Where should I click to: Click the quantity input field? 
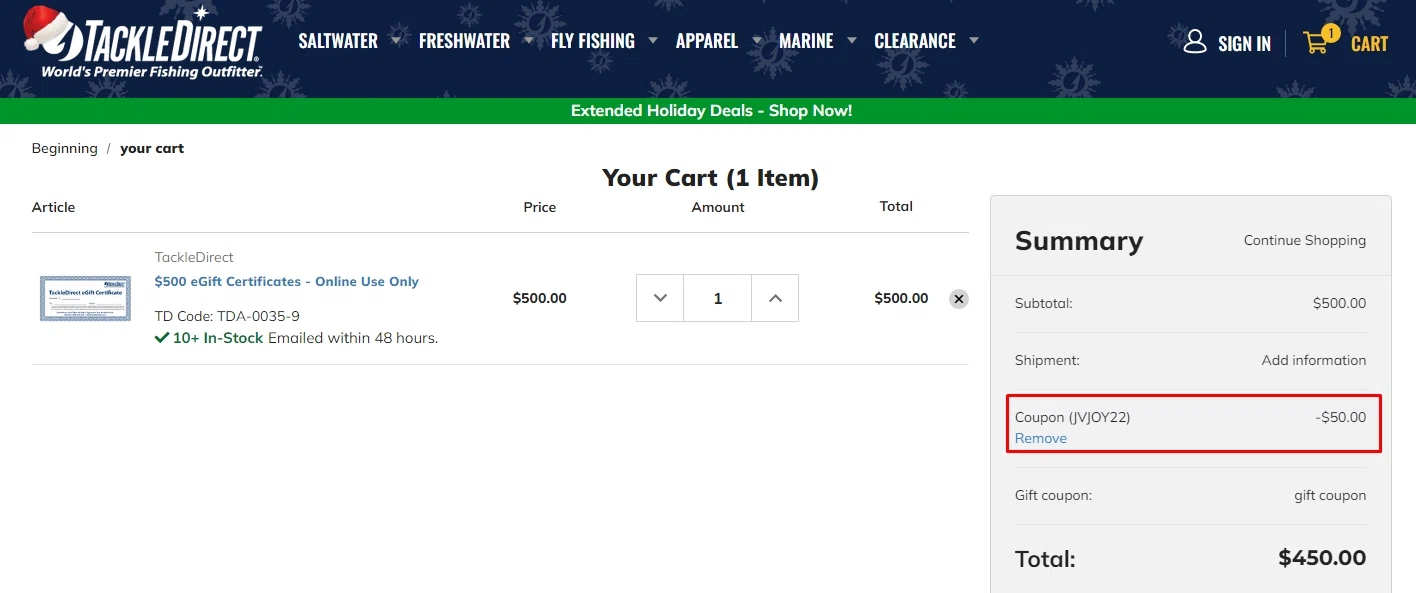(x=717, y=298)
